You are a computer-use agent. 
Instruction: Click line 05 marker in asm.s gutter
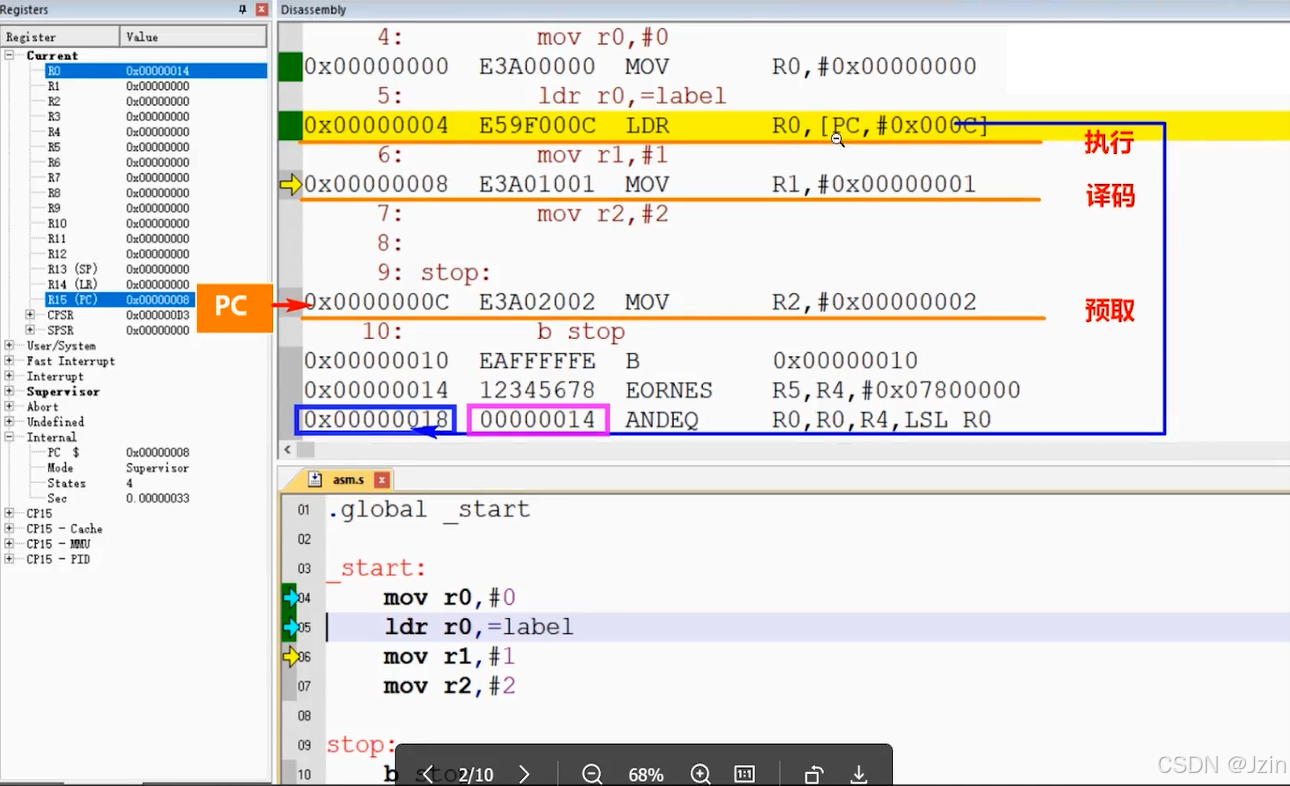291,627
